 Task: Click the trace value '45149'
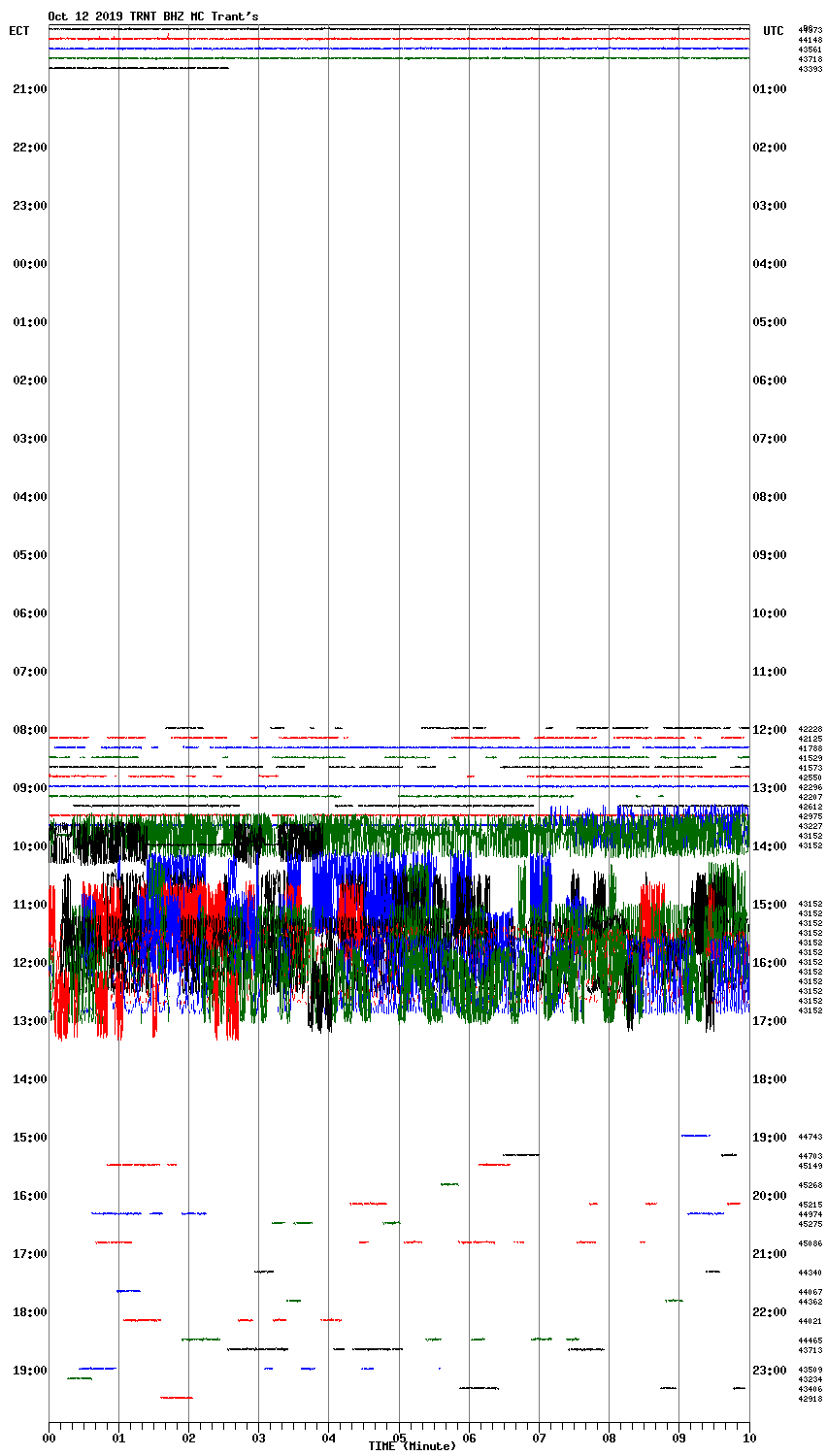tap(810, 1166)
